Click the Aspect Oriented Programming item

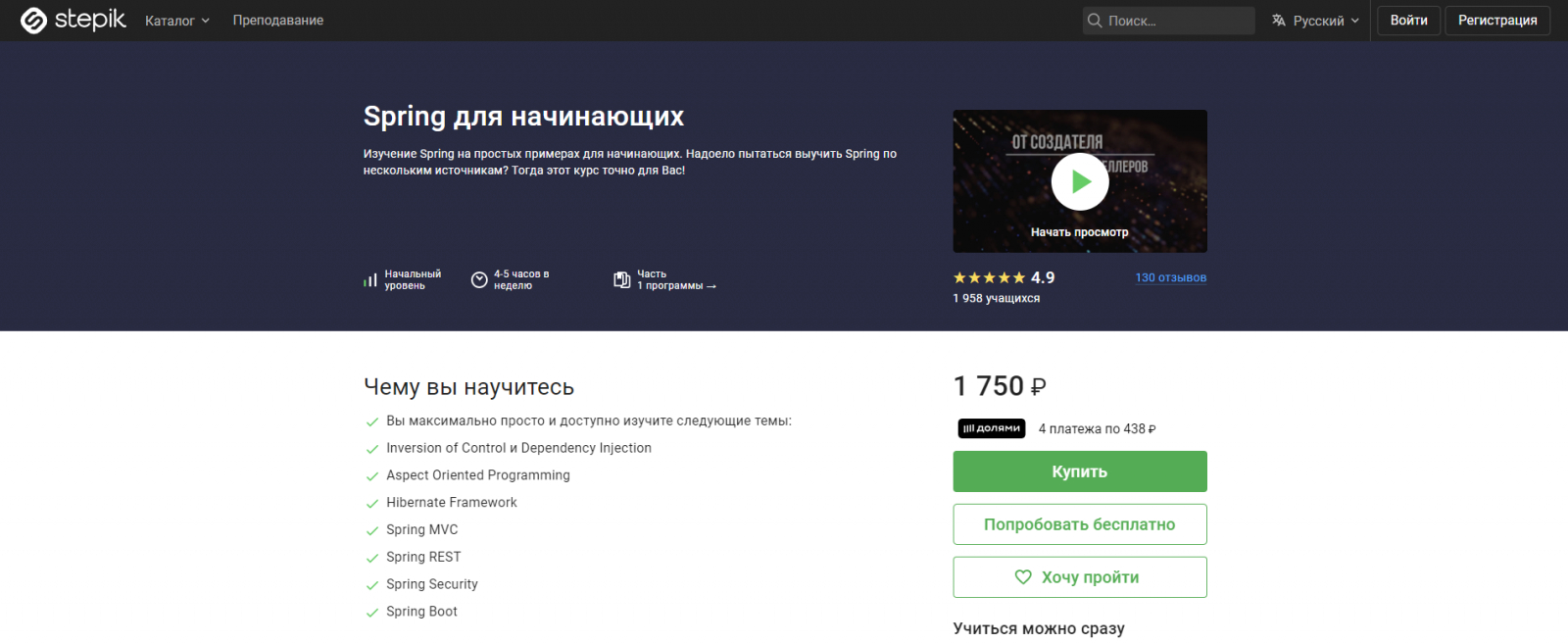pos(478,475)
